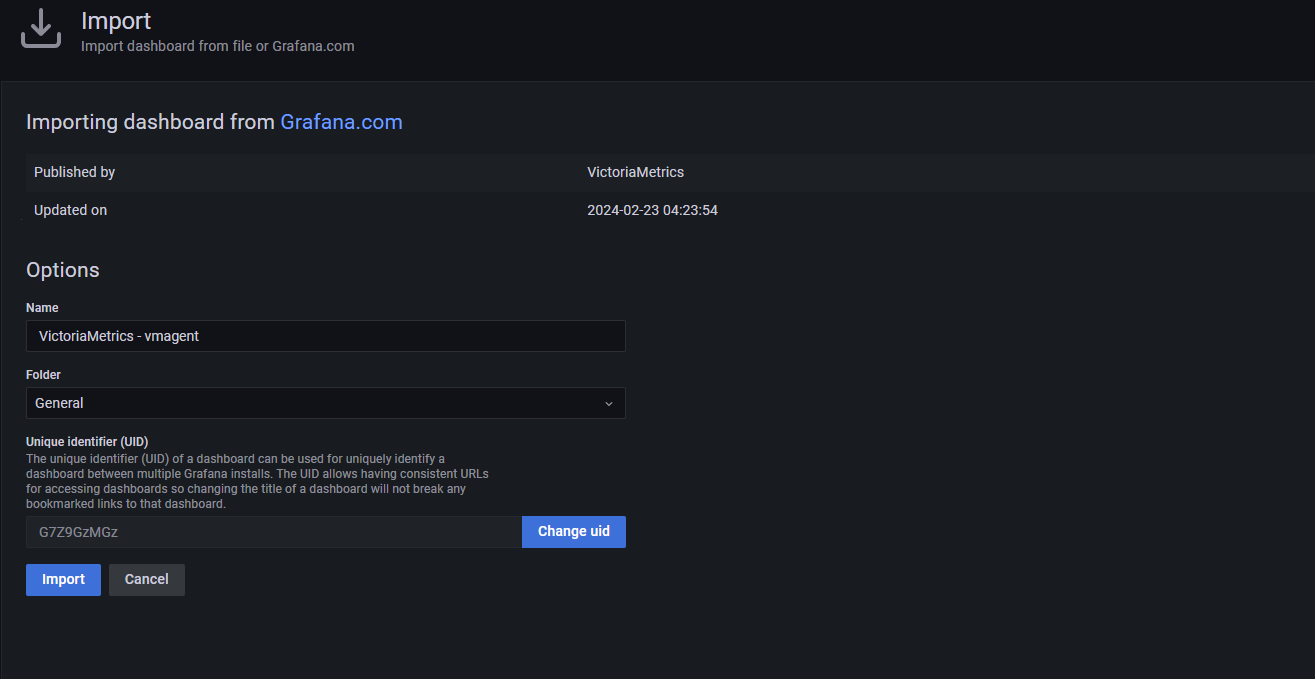Click the 'Import dashboard from file or Grafana.com' subtitle
The image size is (1315, 679).
coord(218,46)
